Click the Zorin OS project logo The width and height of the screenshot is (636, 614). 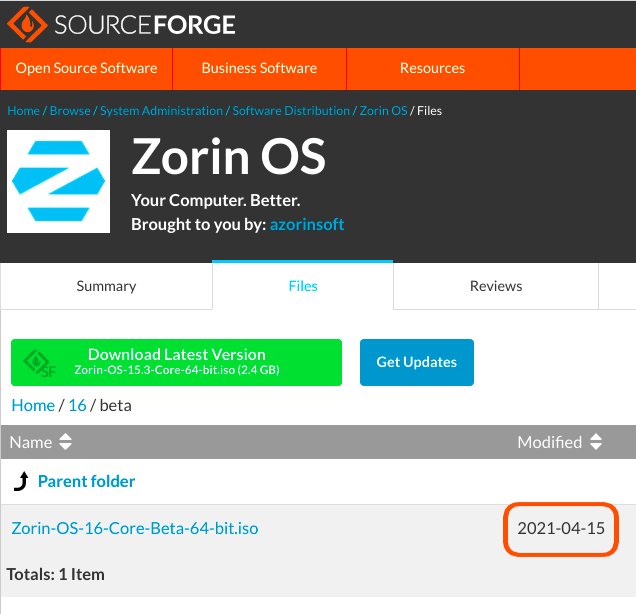pyautogui.click(x=59, y=181)
